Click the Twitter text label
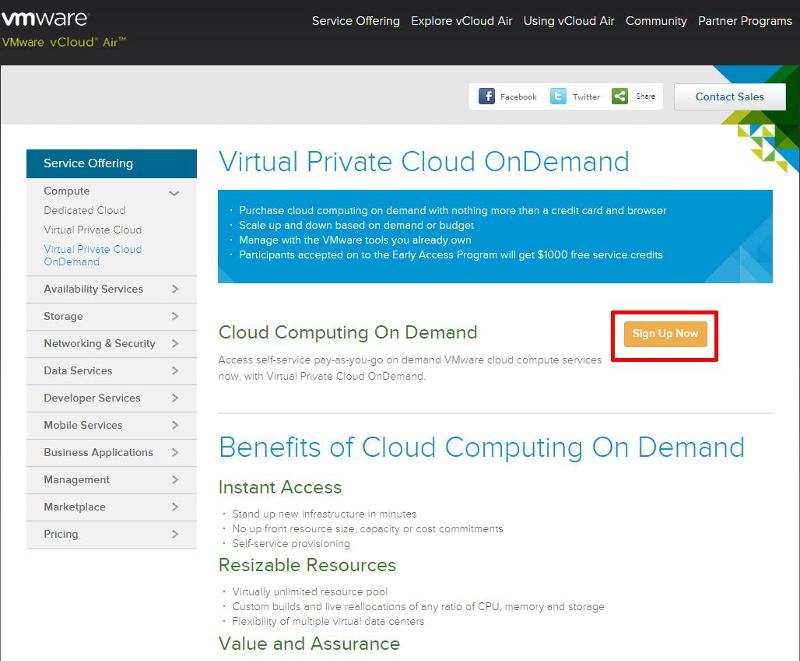Viewport: 800px width, 661px height. click(586, 97)
